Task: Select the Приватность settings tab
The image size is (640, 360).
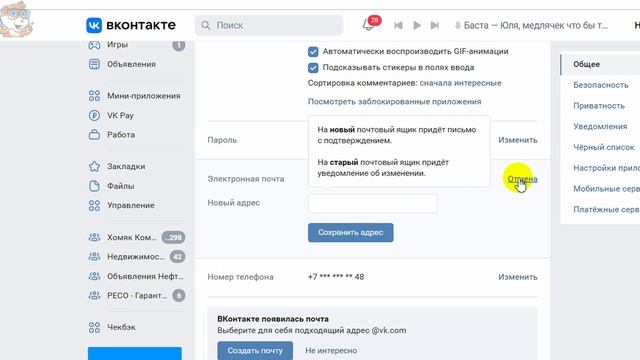Action: tap(600, 106)
